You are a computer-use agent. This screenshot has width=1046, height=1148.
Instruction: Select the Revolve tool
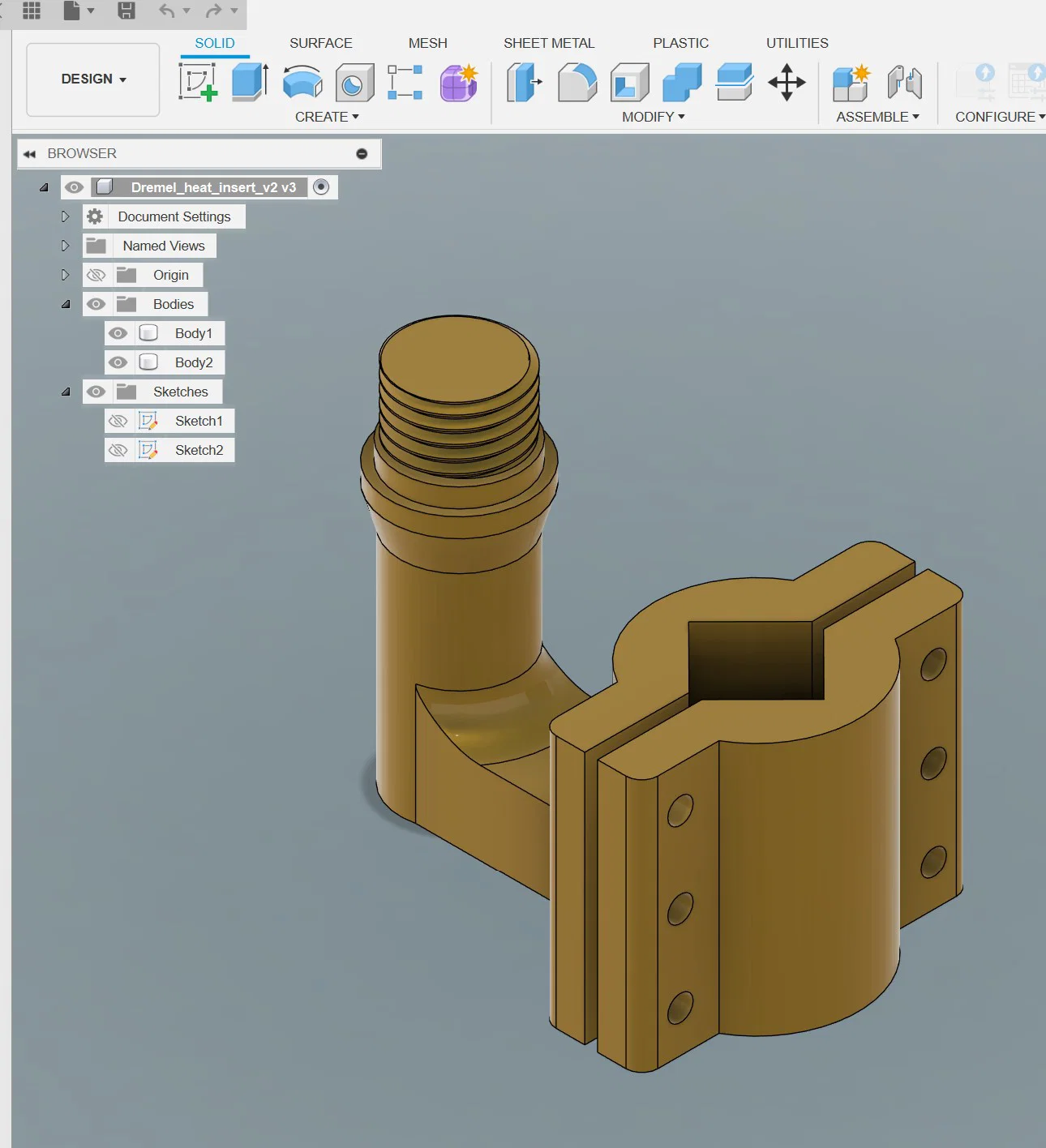[x=302, y=83]
